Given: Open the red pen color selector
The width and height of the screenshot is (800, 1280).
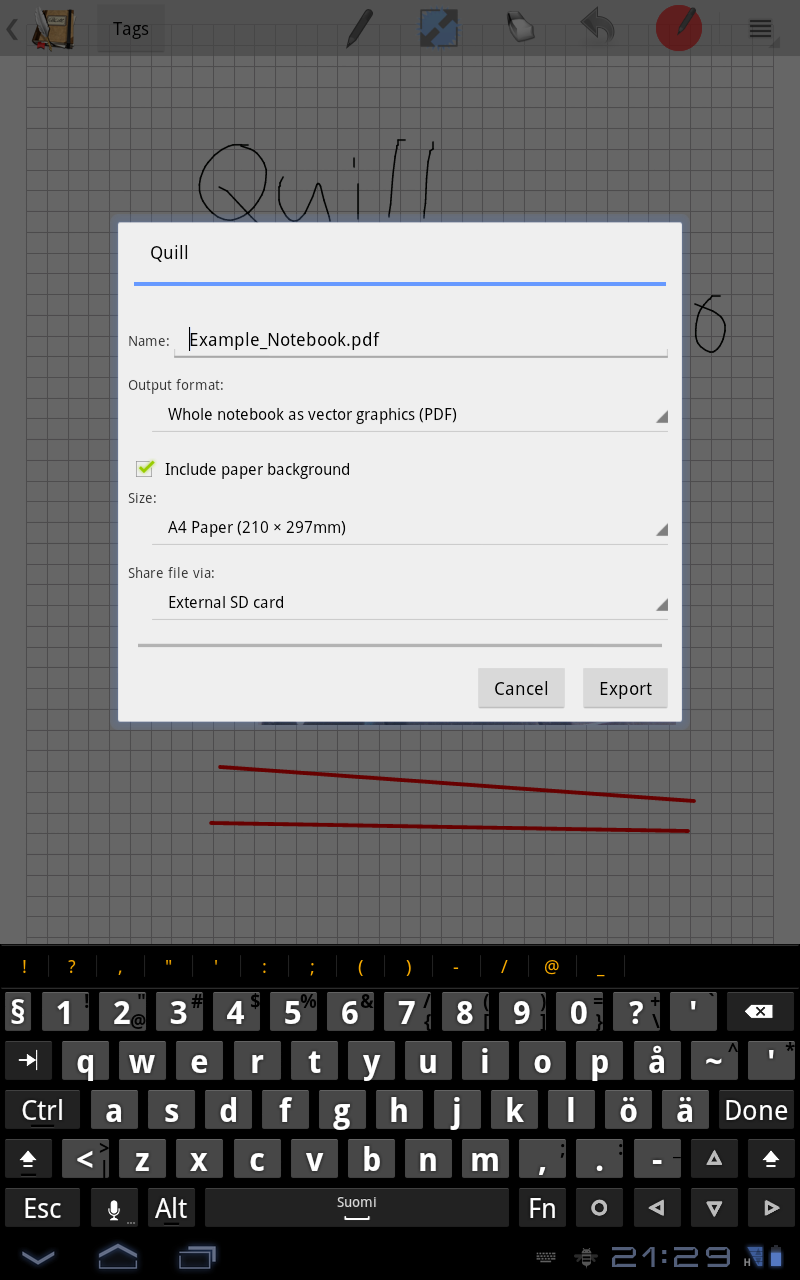Looking at the screenshot, I should point(679,28).
